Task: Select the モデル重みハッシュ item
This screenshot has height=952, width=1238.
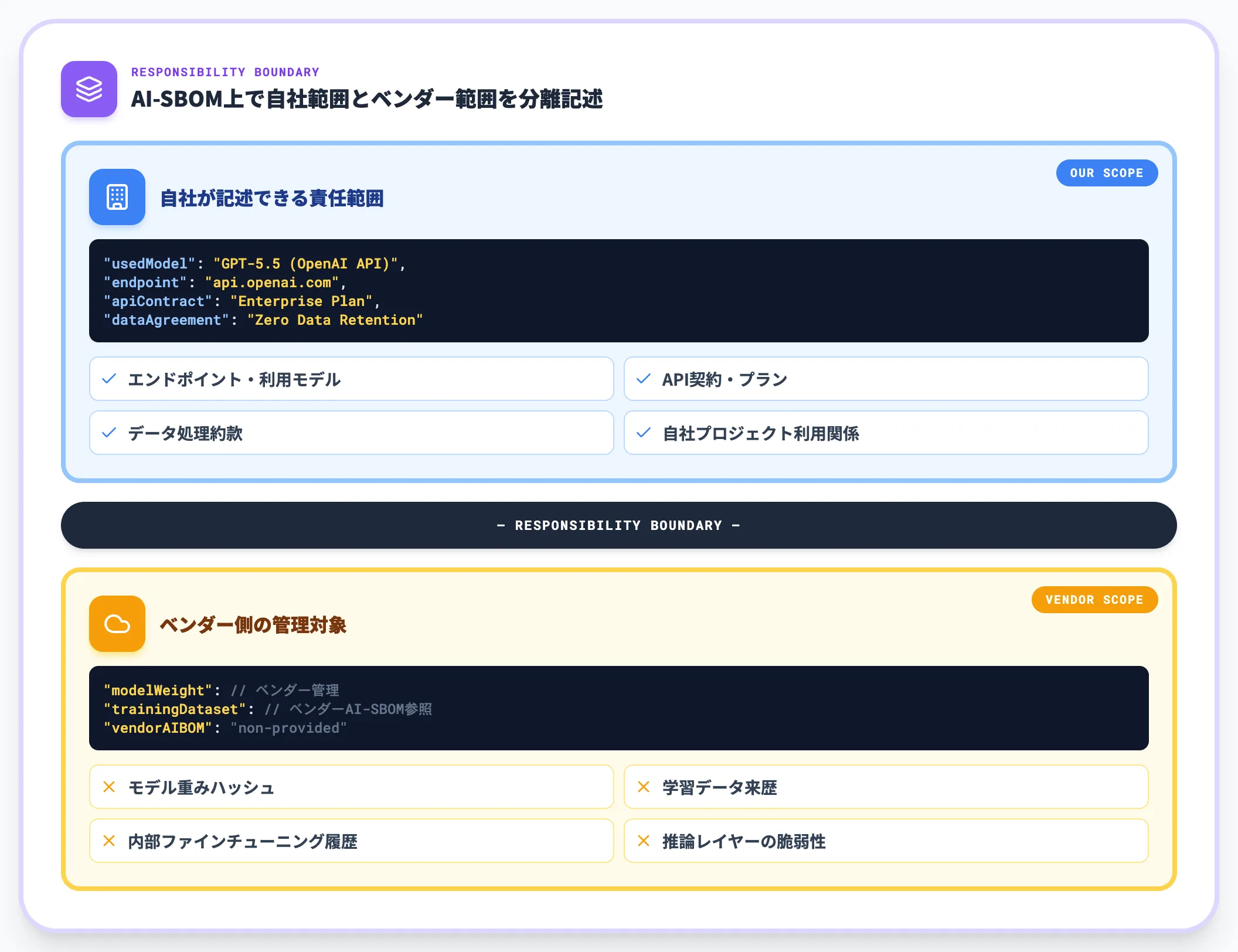Action: point(352,787)
